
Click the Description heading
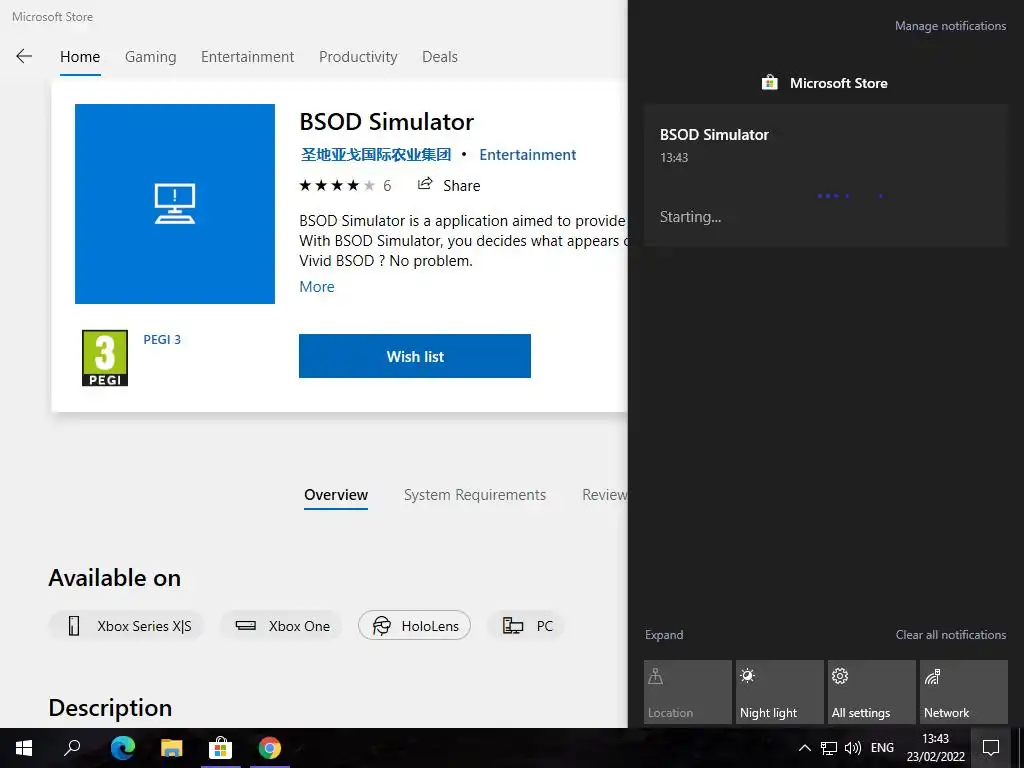[110, 708]
